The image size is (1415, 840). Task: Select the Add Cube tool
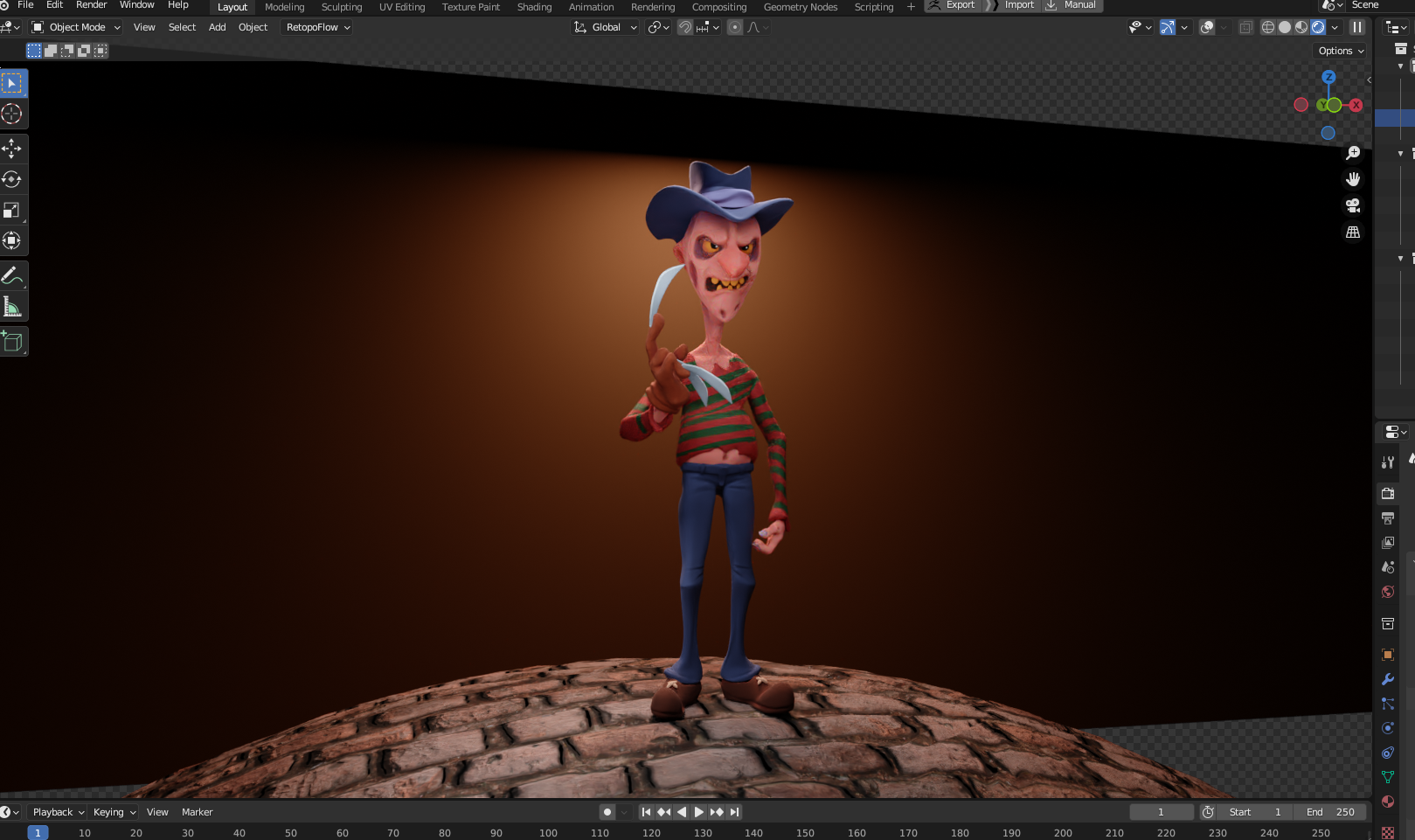click(x=13, y=341)
